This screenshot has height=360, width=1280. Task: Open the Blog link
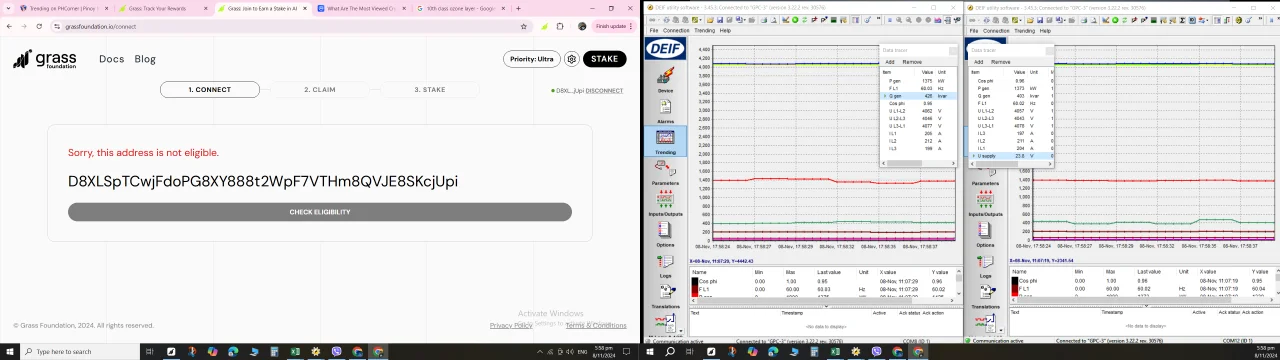[x=145, y=59]
